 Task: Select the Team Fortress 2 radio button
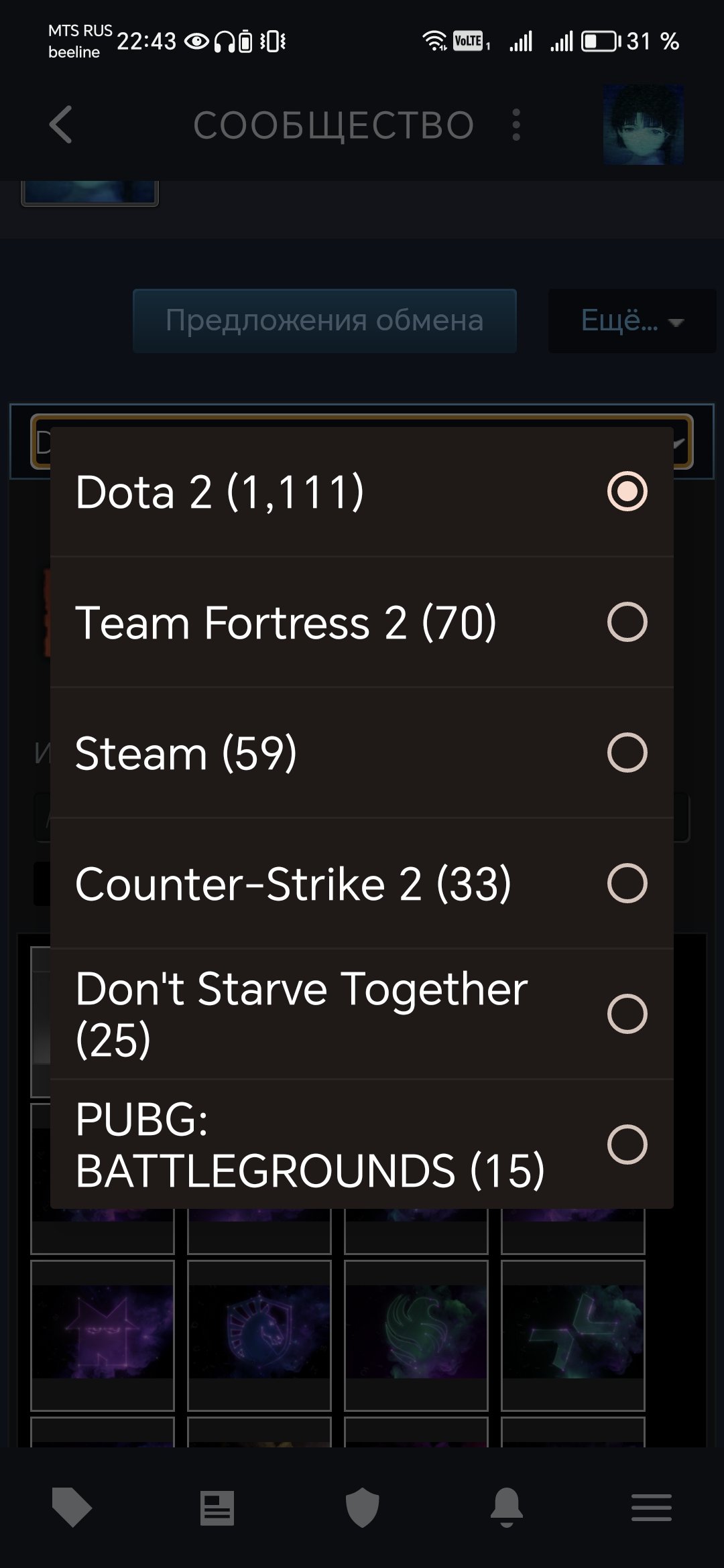(627, 622)
